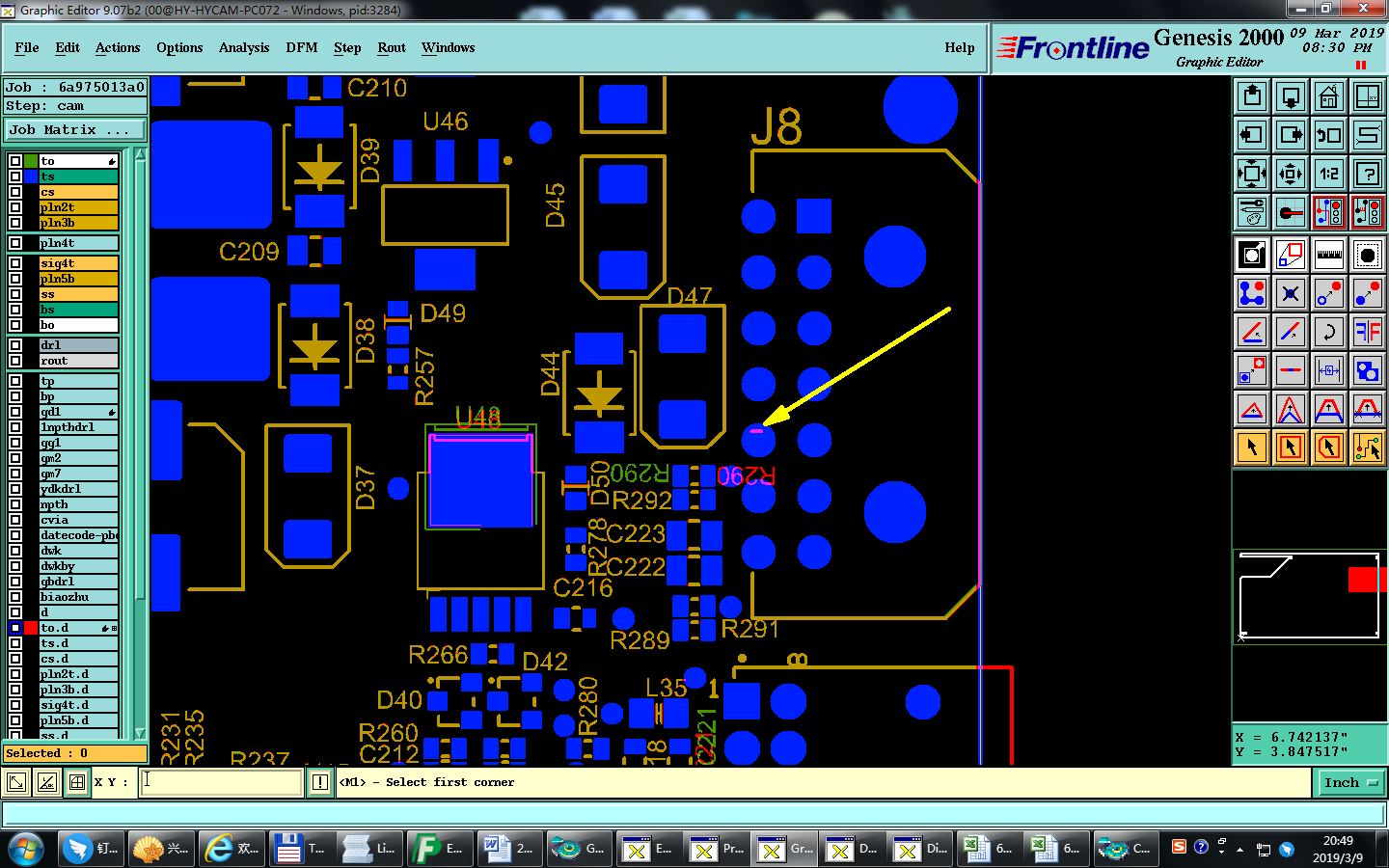Screen dimensions: 1389x868
Task: Click the net select pointer tool
Action: click(x=1368, y=448)
